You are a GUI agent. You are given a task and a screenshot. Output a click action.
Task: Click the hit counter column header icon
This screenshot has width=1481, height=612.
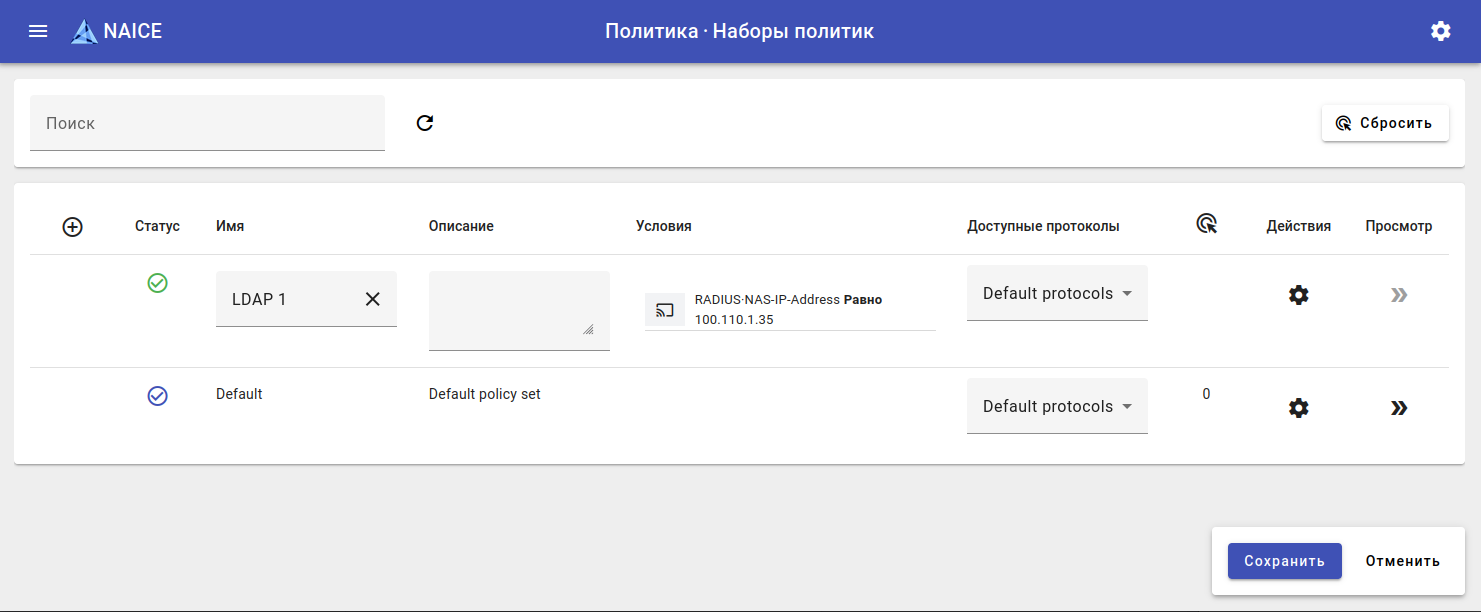1206,225
